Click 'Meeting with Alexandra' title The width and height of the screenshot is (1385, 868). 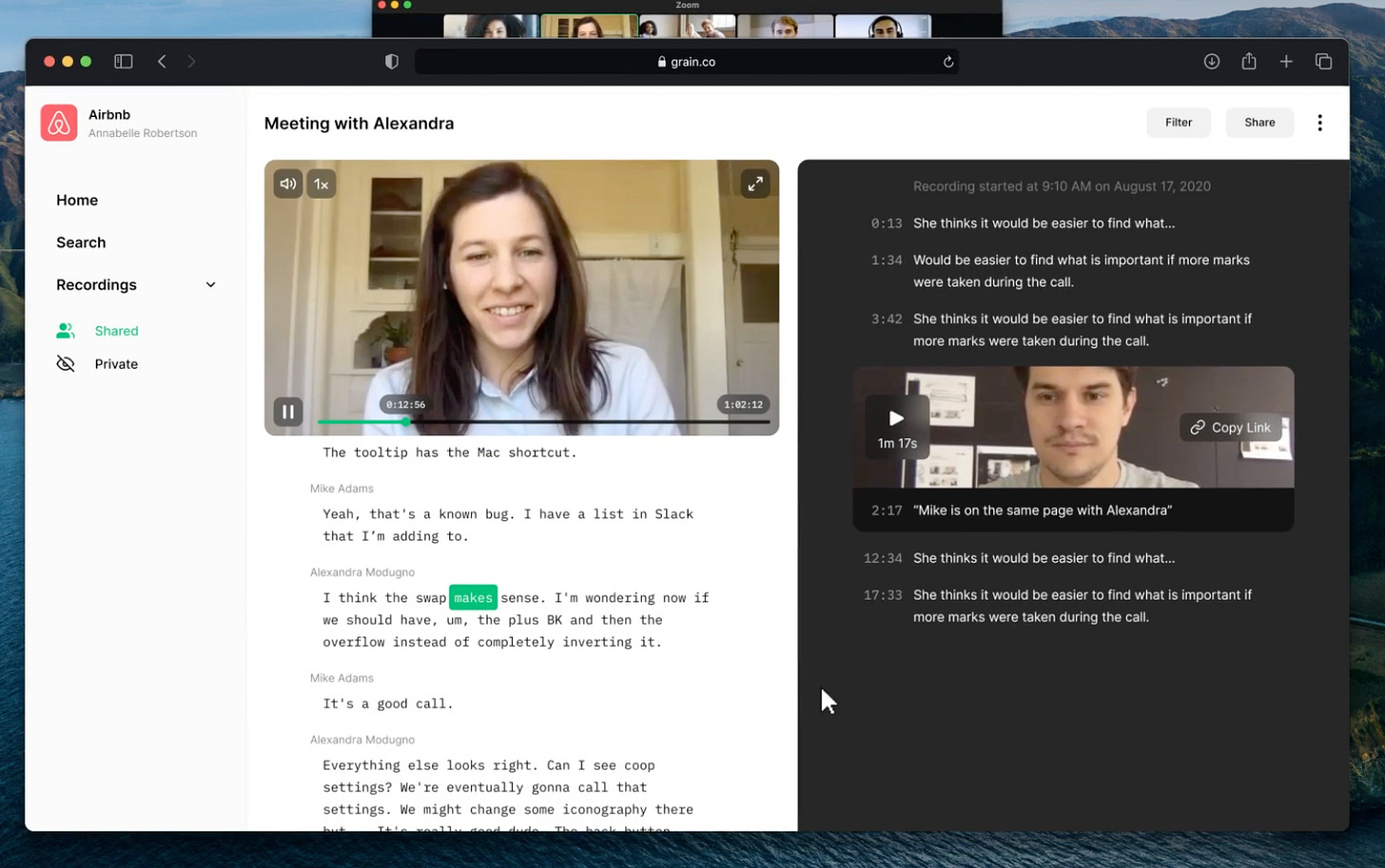point(359,124)
